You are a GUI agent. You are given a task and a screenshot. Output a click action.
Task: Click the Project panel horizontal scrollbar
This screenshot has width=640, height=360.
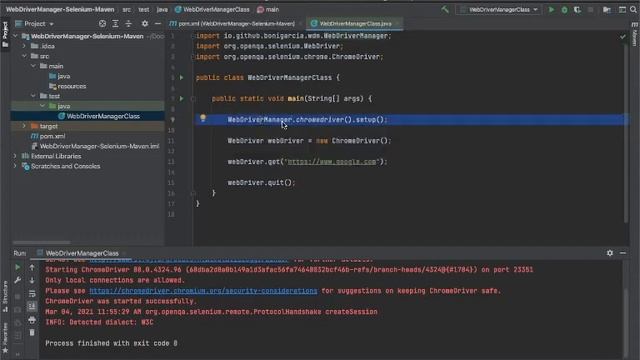pyautogui.click(x=42, y=242)
